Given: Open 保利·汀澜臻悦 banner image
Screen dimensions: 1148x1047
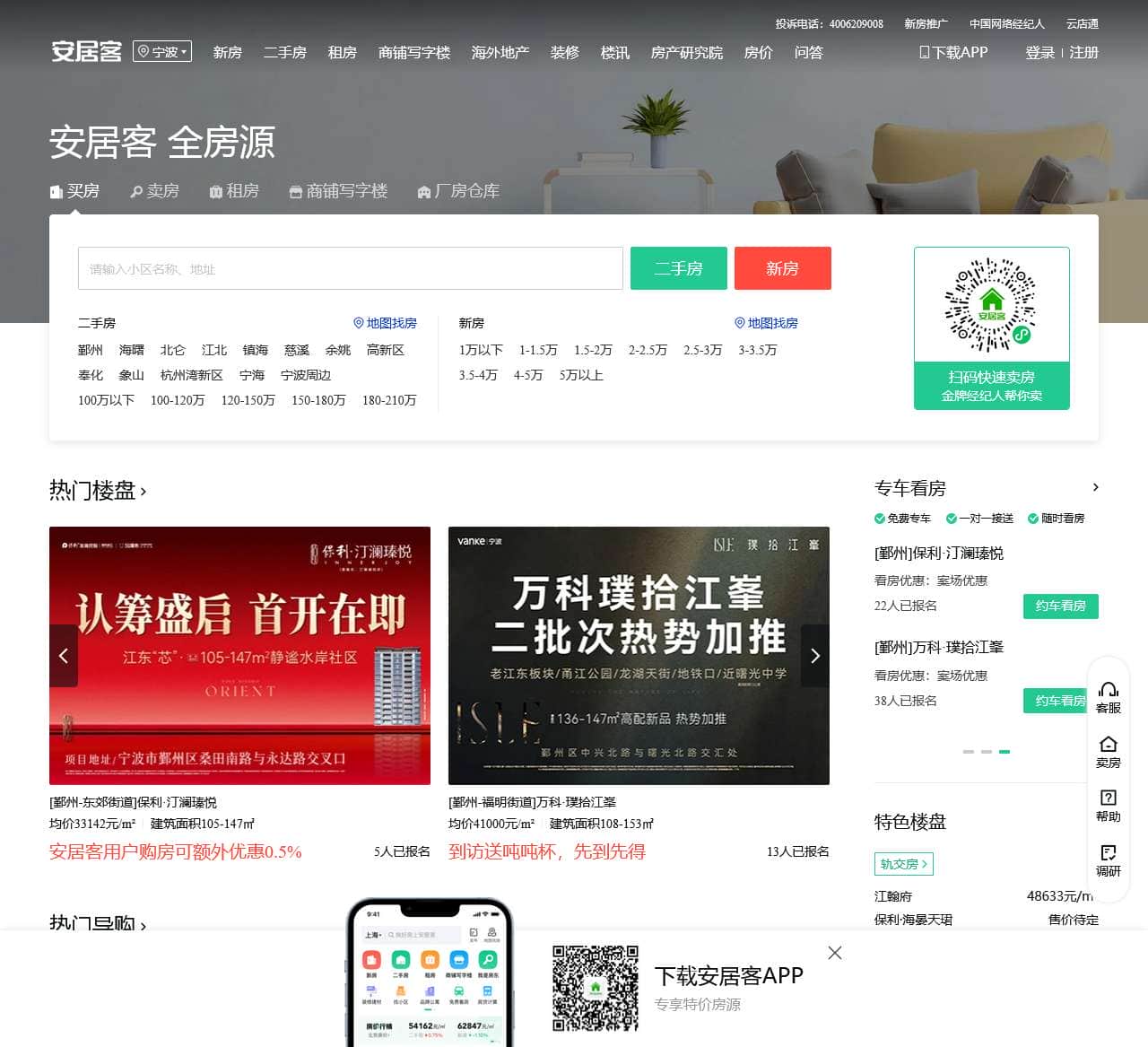Looking at the screenshot, I should tap(240, 656).
